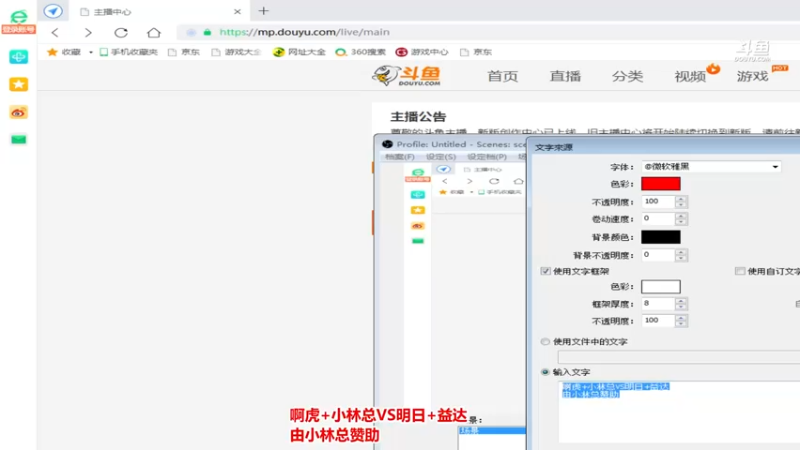Decrease the 背景不透明度 value
800x450 pixels.
coord(681,258)
